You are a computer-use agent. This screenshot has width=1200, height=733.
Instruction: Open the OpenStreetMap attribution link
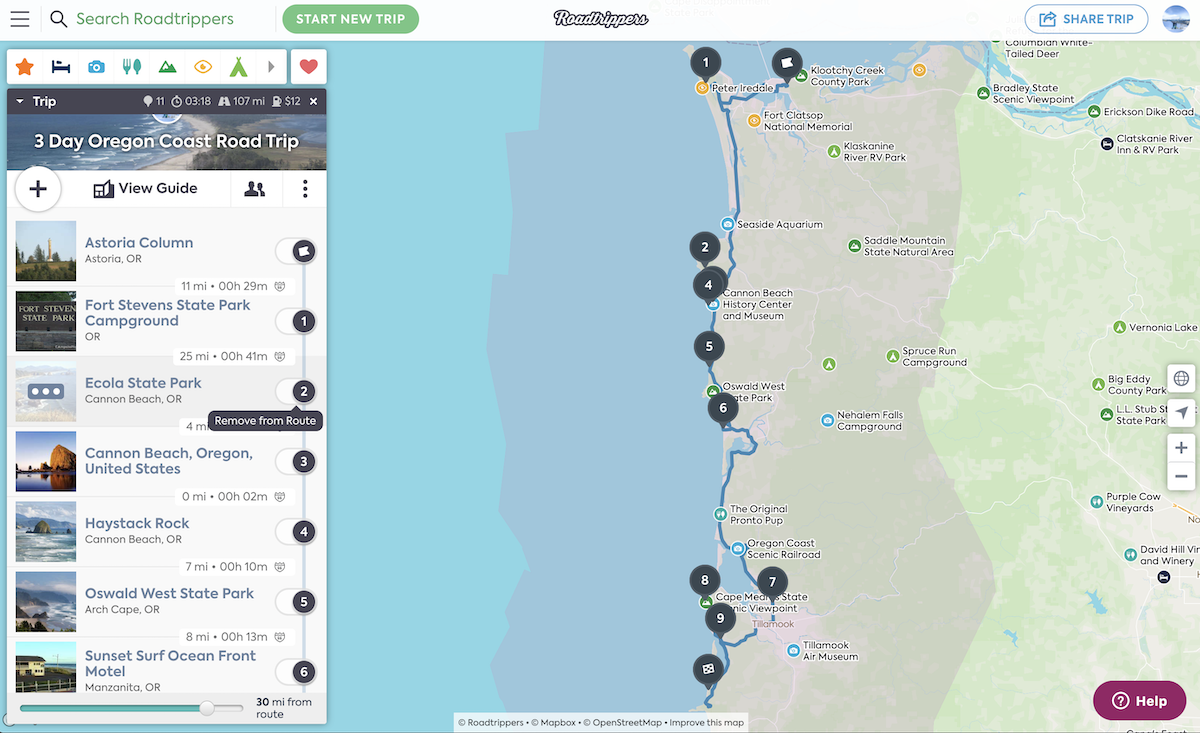[622, 723]
